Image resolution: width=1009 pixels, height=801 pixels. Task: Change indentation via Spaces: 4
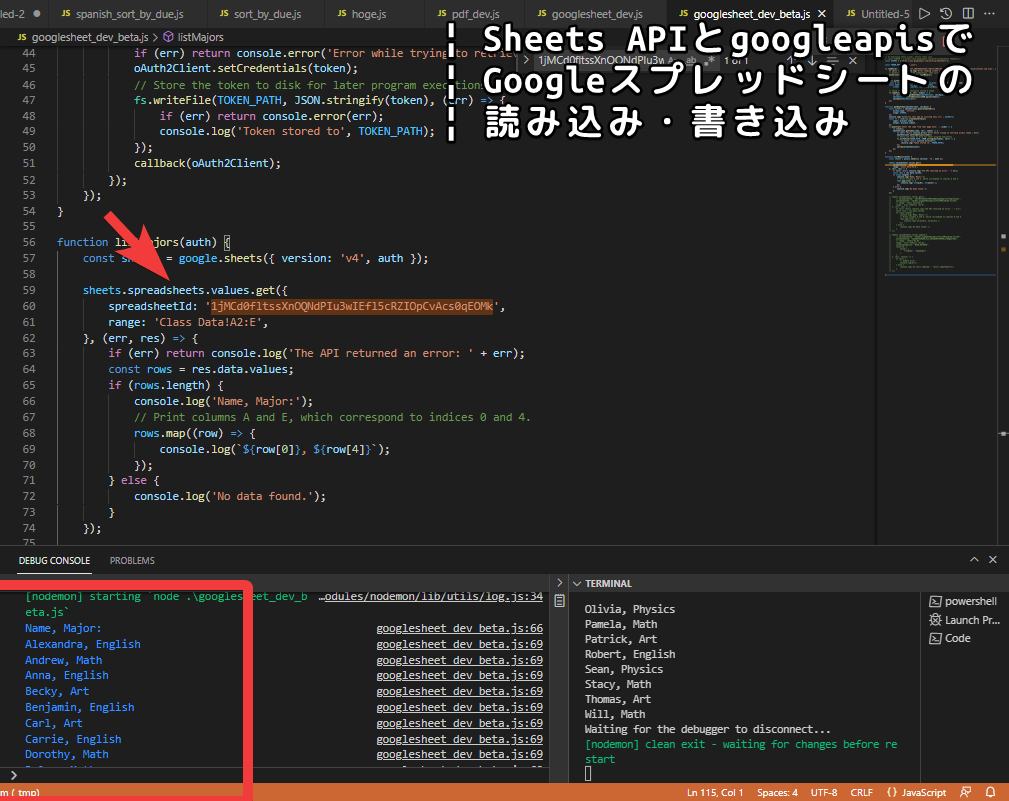777,792
